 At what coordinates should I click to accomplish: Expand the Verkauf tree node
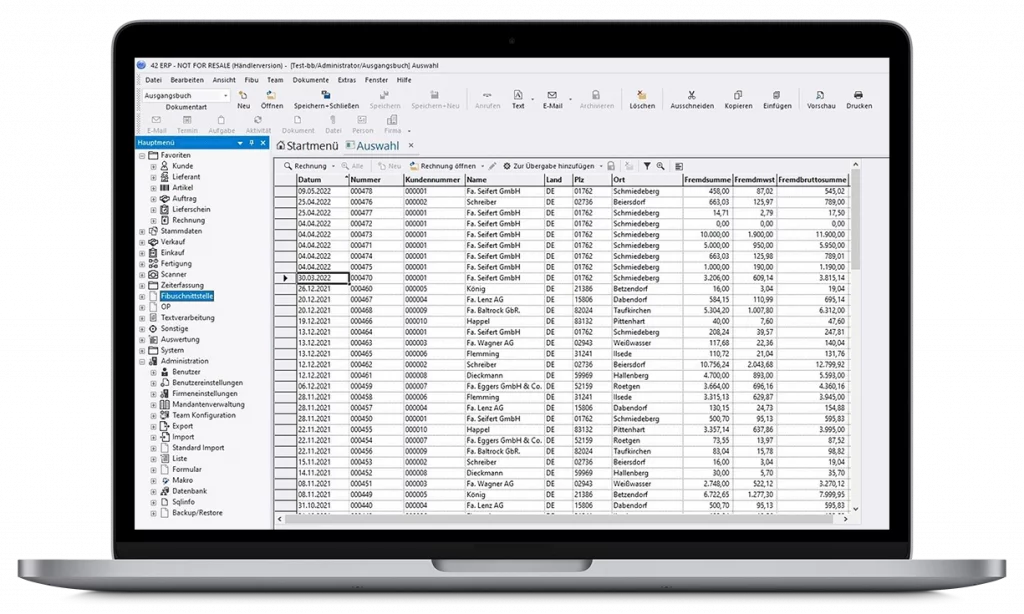tap(142, 242)
